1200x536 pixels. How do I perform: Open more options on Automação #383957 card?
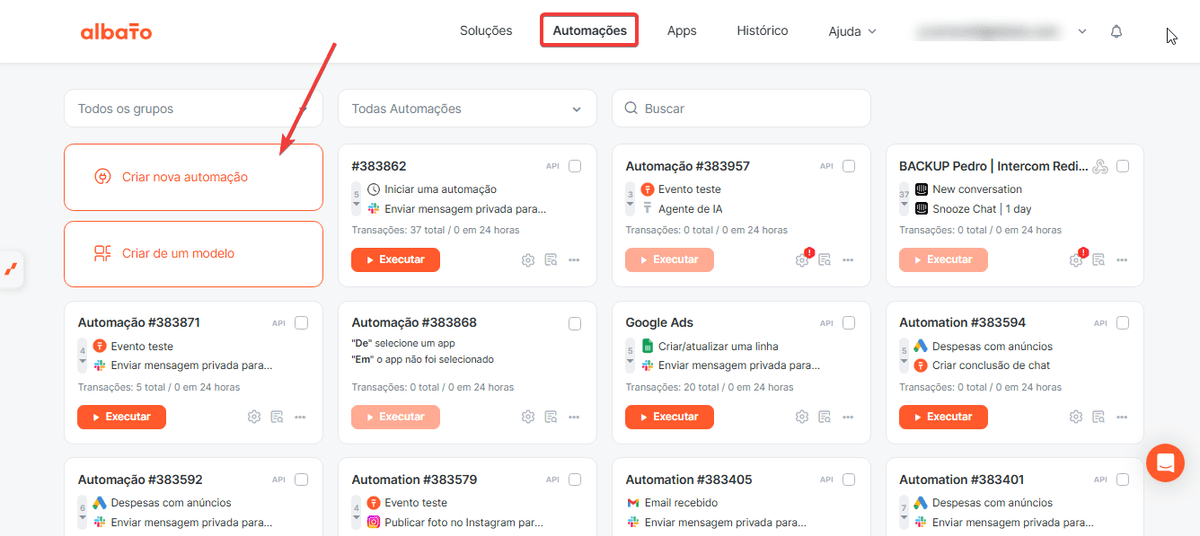pyautogui.click(x=848, y=260)
